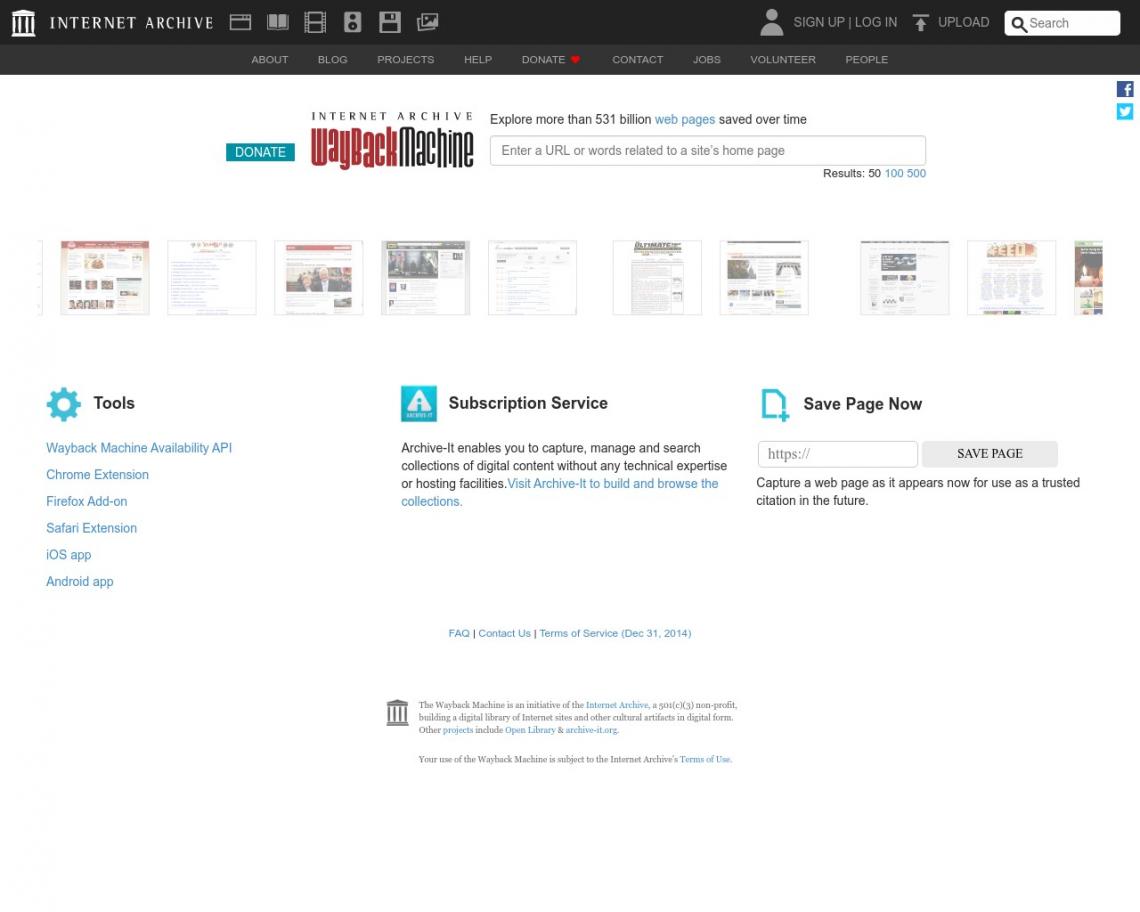Click the 'Tools' heading text
1140x912 pixels.
pyautogui.click(x=114, y=404)
